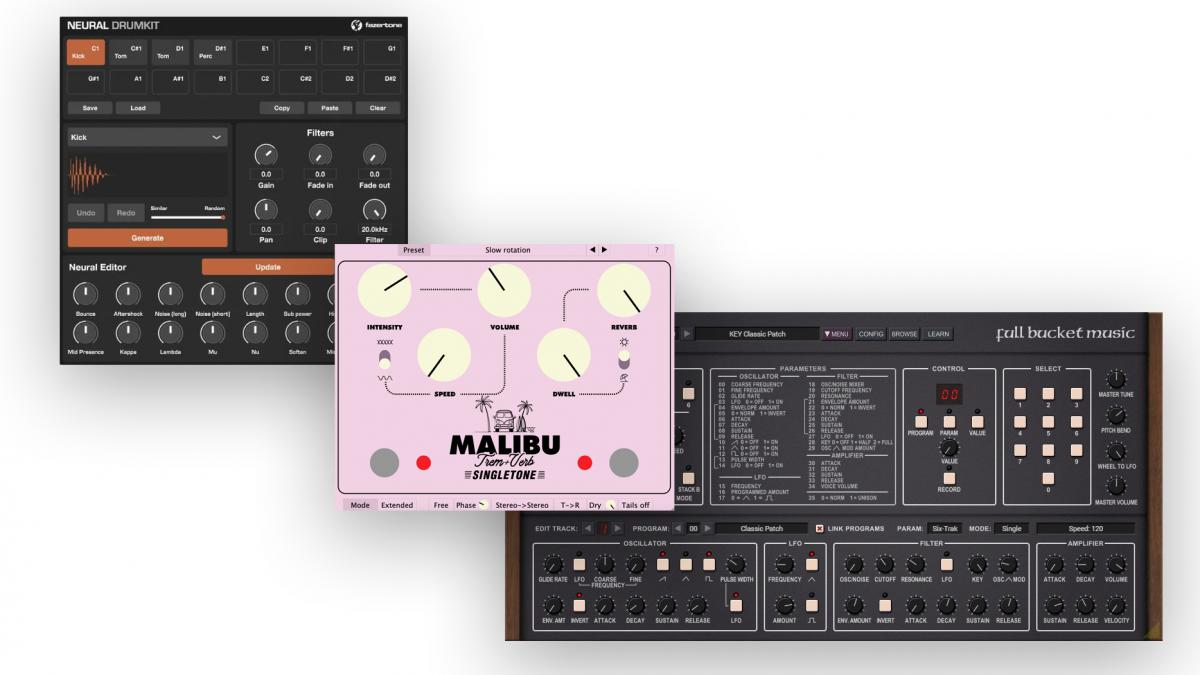Click the Lambda knob in Neural Editor
The image size is (1200, 675).
(x=170, y=333)
